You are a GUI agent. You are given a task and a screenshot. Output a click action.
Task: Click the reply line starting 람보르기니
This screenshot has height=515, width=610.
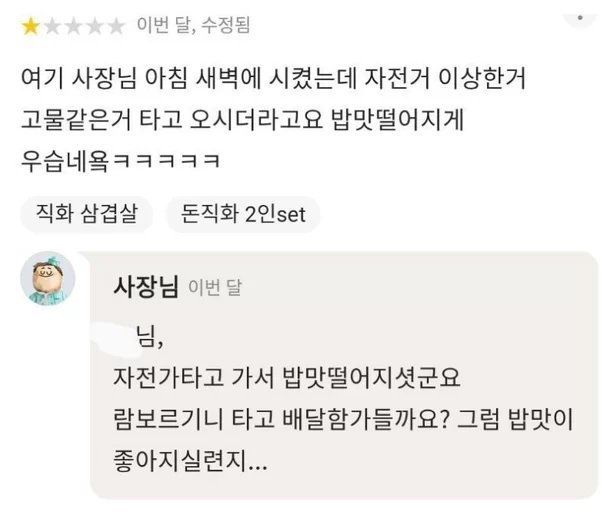(x=343, y=419)
